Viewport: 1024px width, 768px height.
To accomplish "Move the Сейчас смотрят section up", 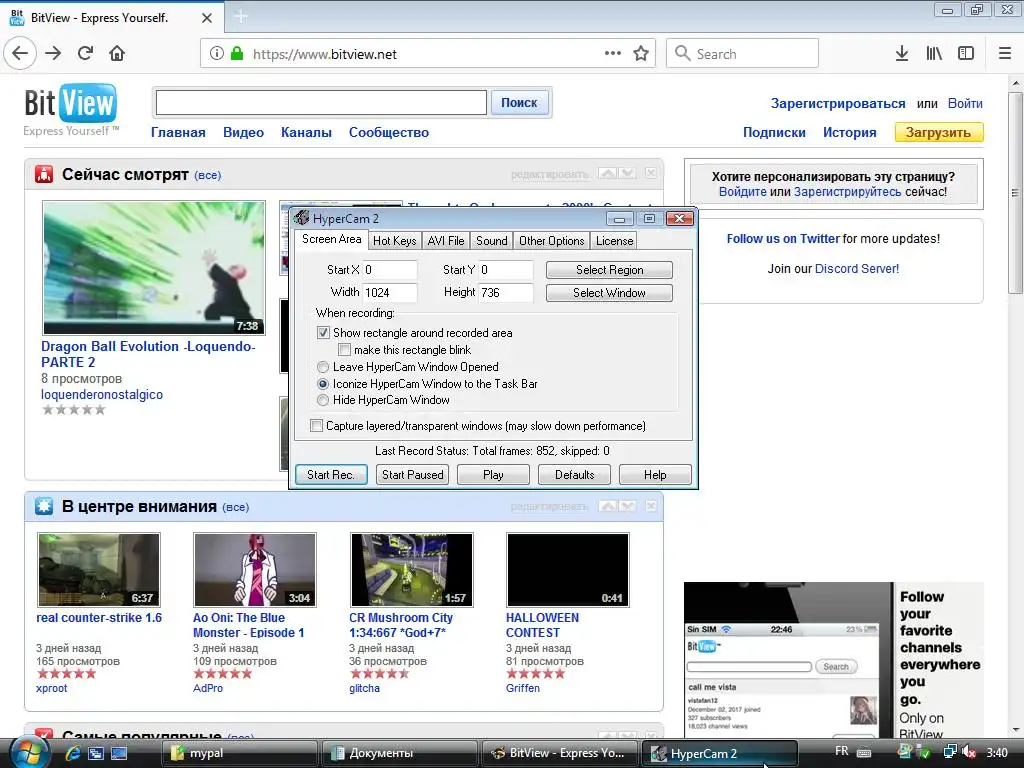I will coord(608,173).
